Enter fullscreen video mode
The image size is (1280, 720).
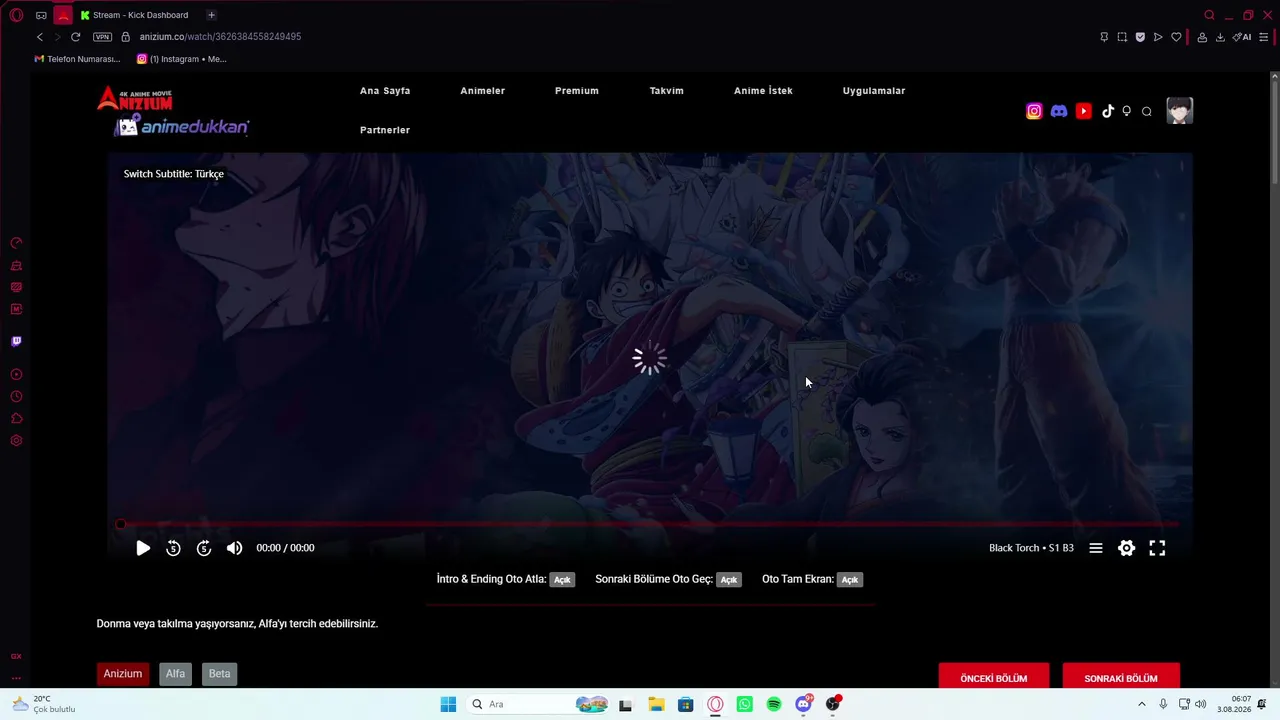pyautogui.click(x=1157, y=548)
